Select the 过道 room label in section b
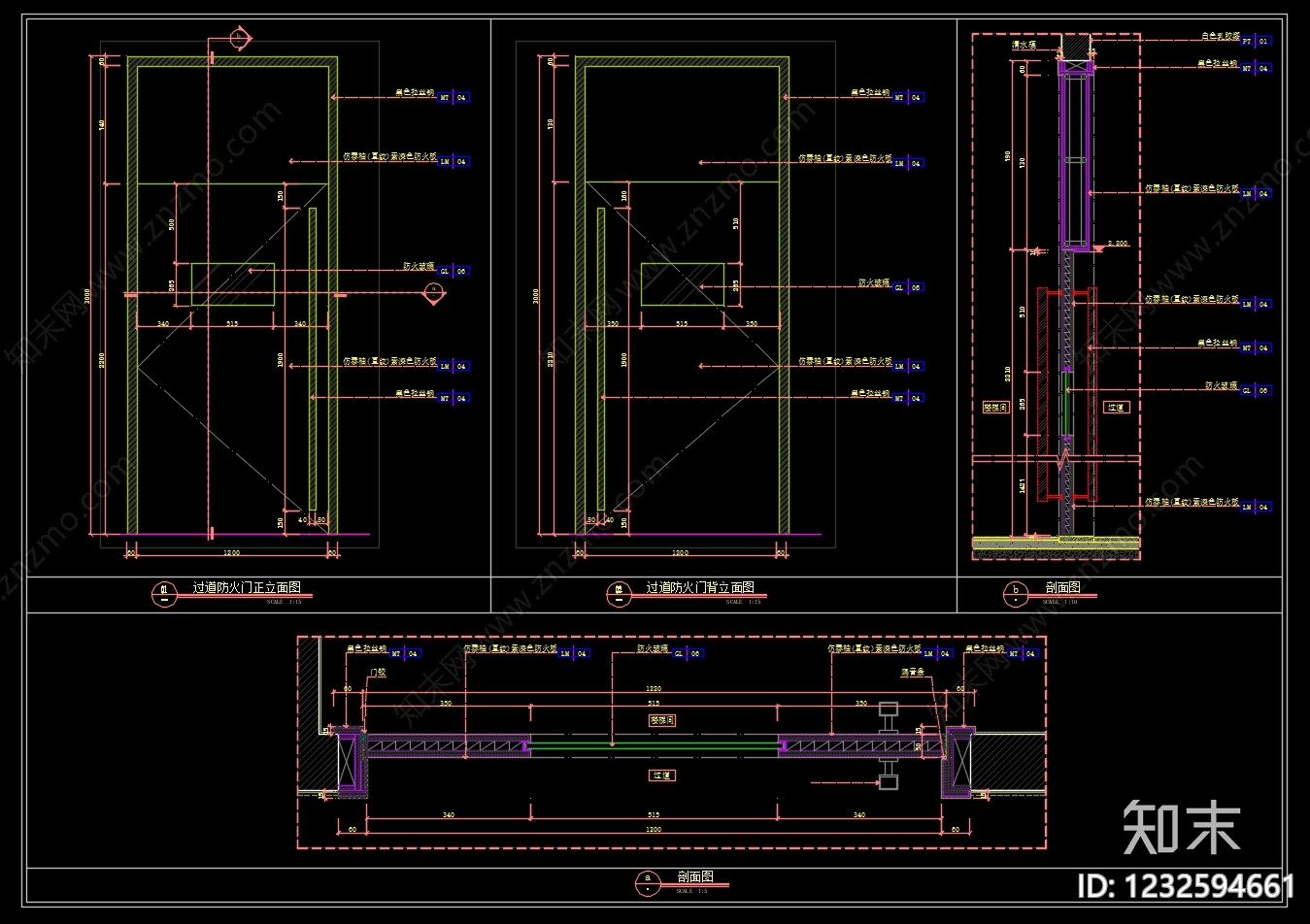 (x=1116, y=408)
